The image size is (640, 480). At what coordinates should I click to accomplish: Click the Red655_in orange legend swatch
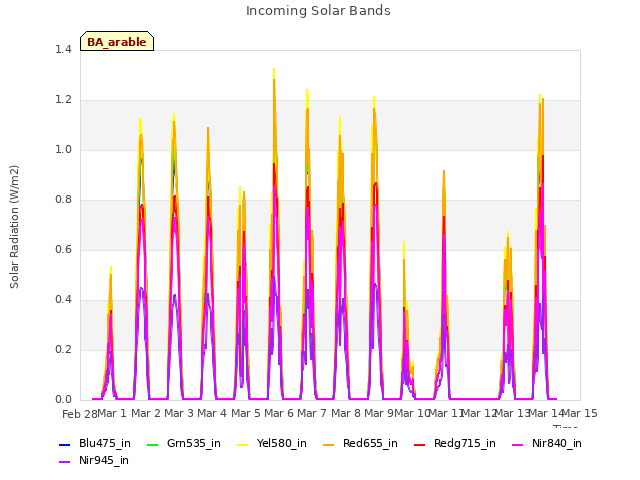tap(329, 444)
